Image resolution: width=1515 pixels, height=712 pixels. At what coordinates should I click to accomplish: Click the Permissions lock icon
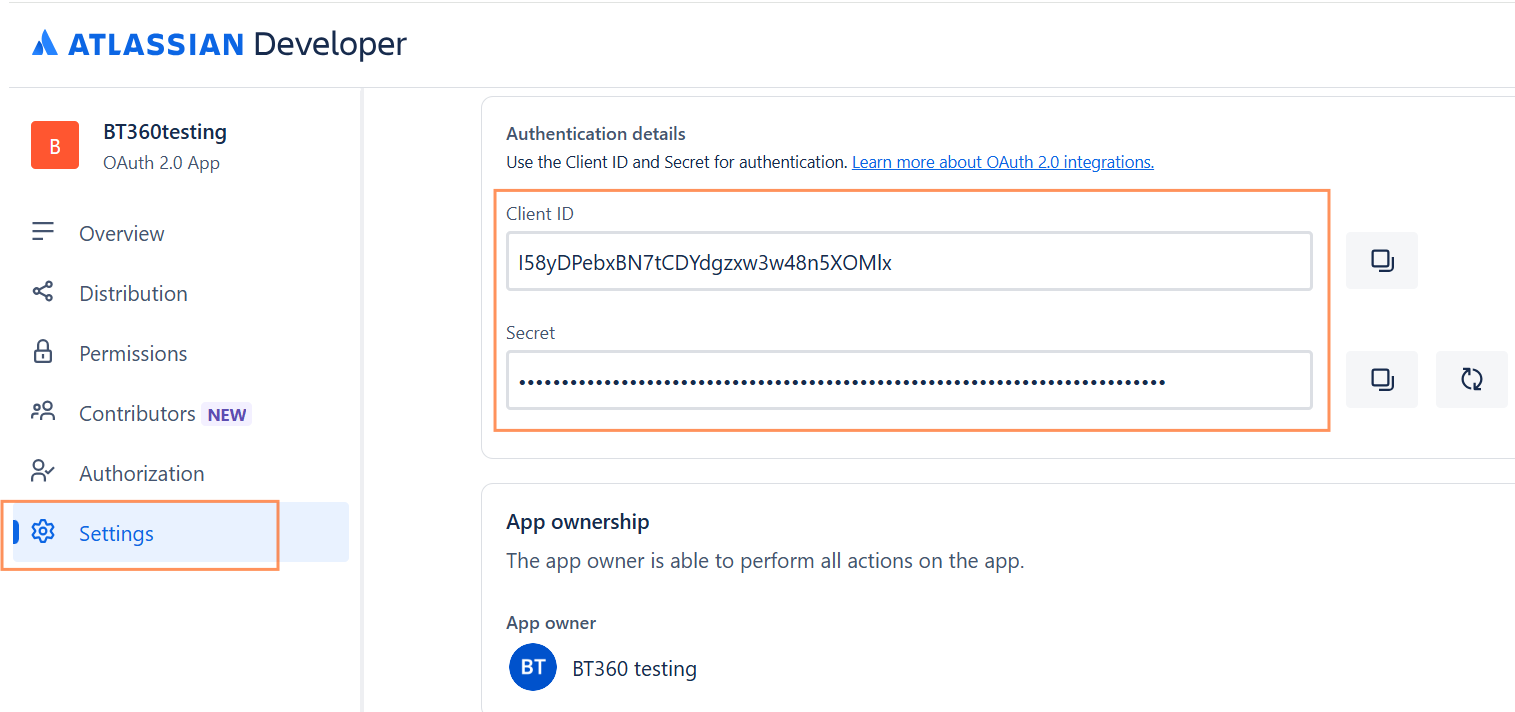(42, 352)
